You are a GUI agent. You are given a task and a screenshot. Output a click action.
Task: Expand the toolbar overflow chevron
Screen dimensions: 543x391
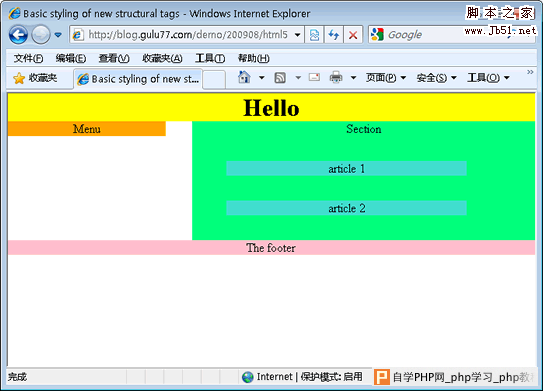pyautogui.click(x=530, y=72)
